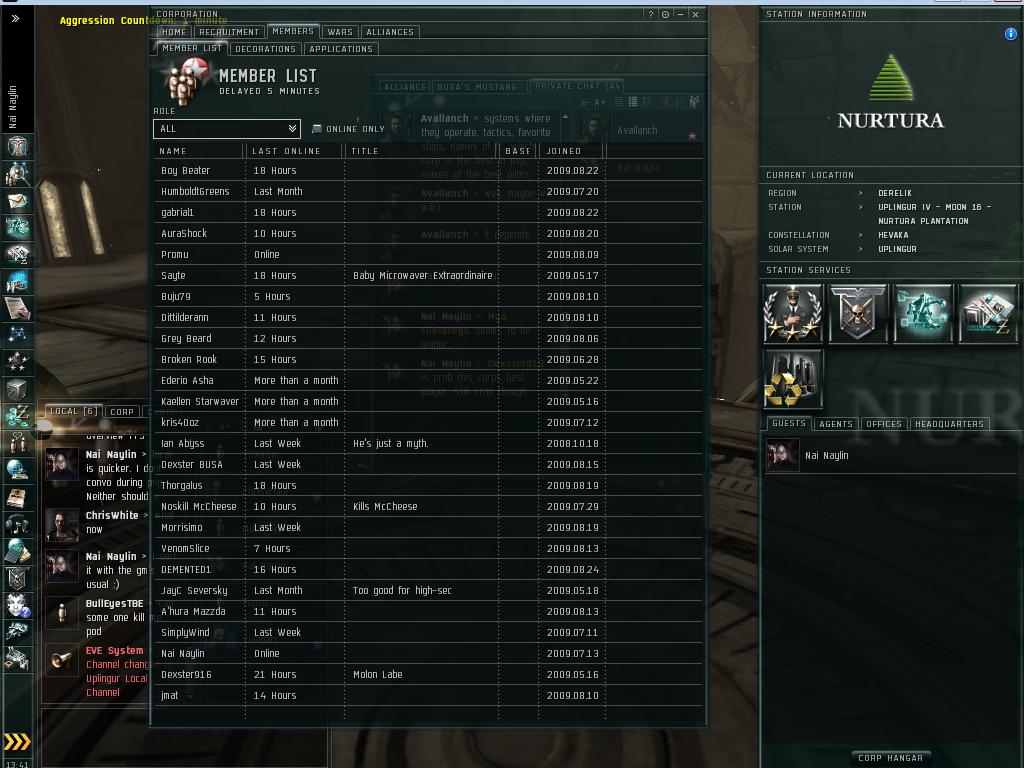Screen dimensions: 1024x768
Task: Open the Decorations sub-tab
Action: click(x=265, y=49)
